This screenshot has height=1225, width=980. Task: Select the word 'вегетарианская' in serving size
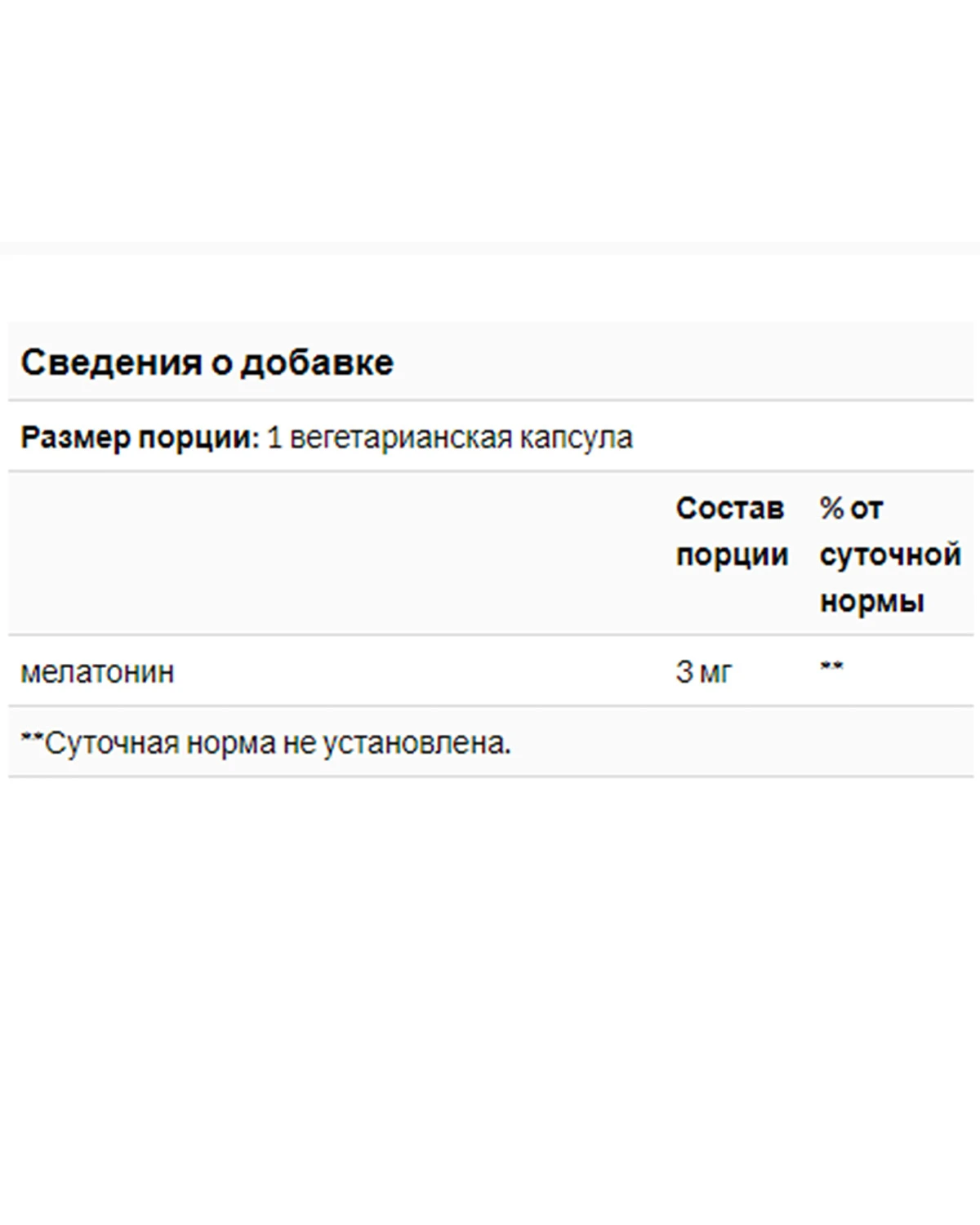pos(401,438)
